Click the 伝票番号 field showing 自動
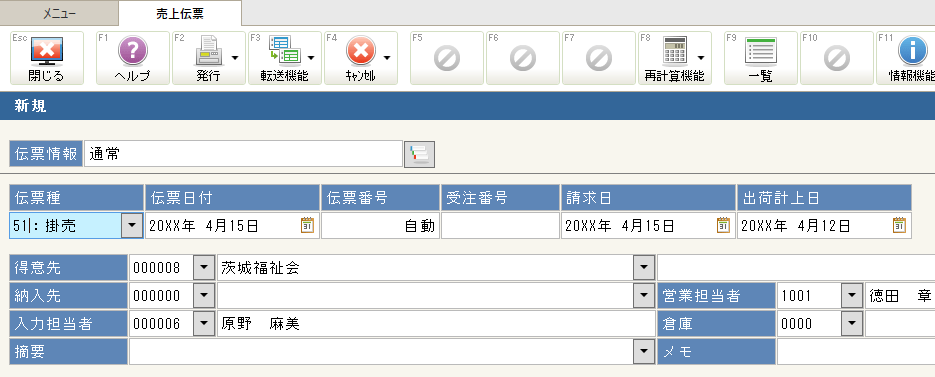 tap(380, 225)
